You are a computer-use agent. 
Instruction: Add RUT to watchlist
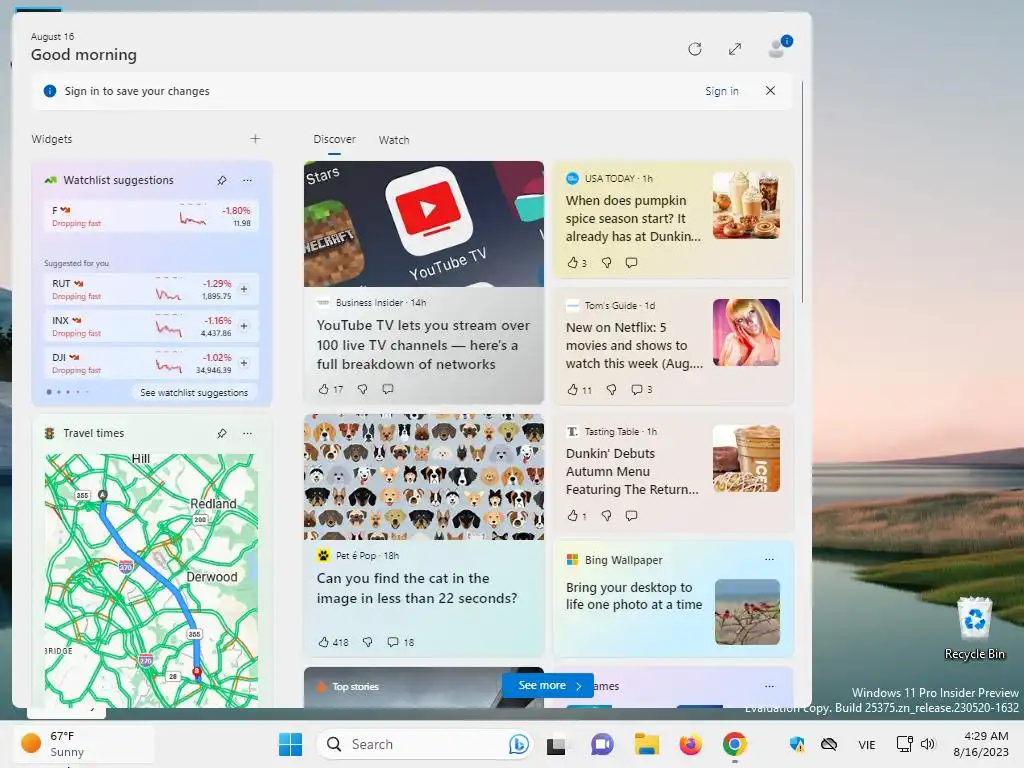[x=244, y=289]
